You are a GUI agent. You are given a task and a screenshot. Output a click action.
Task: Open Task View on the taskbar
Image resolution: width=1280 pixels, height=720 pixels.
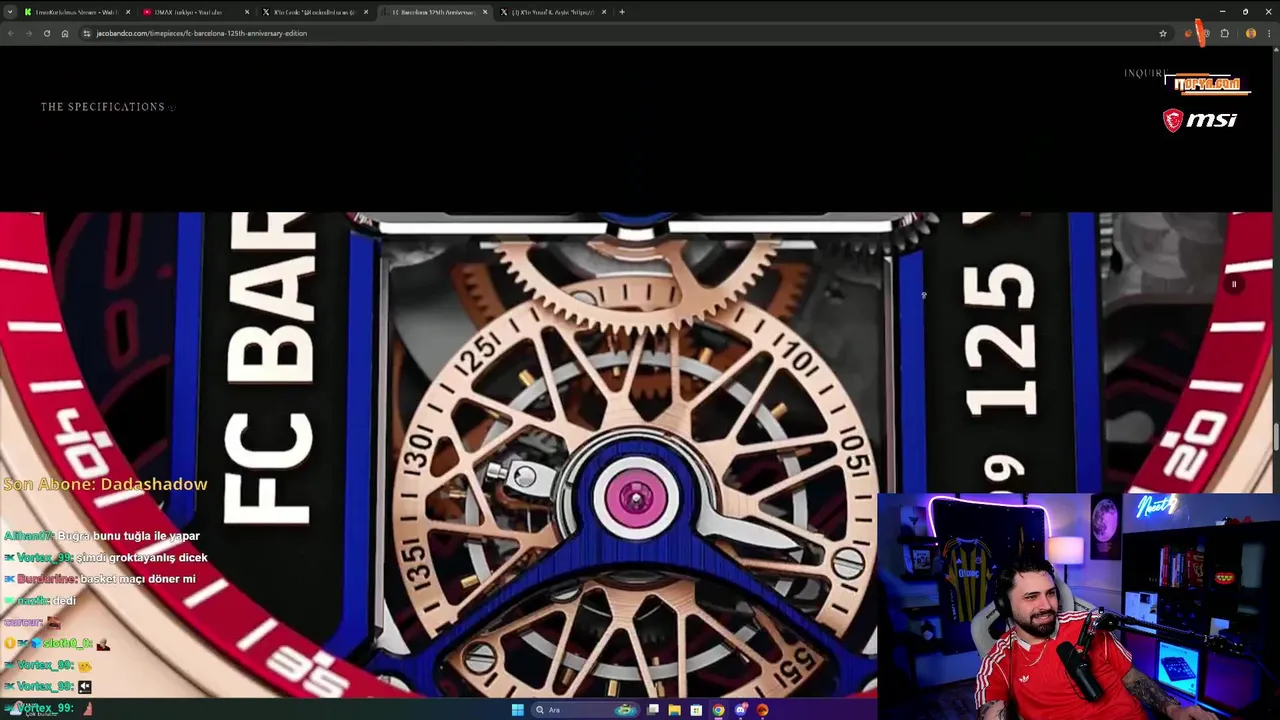click(x=653, y=710)
